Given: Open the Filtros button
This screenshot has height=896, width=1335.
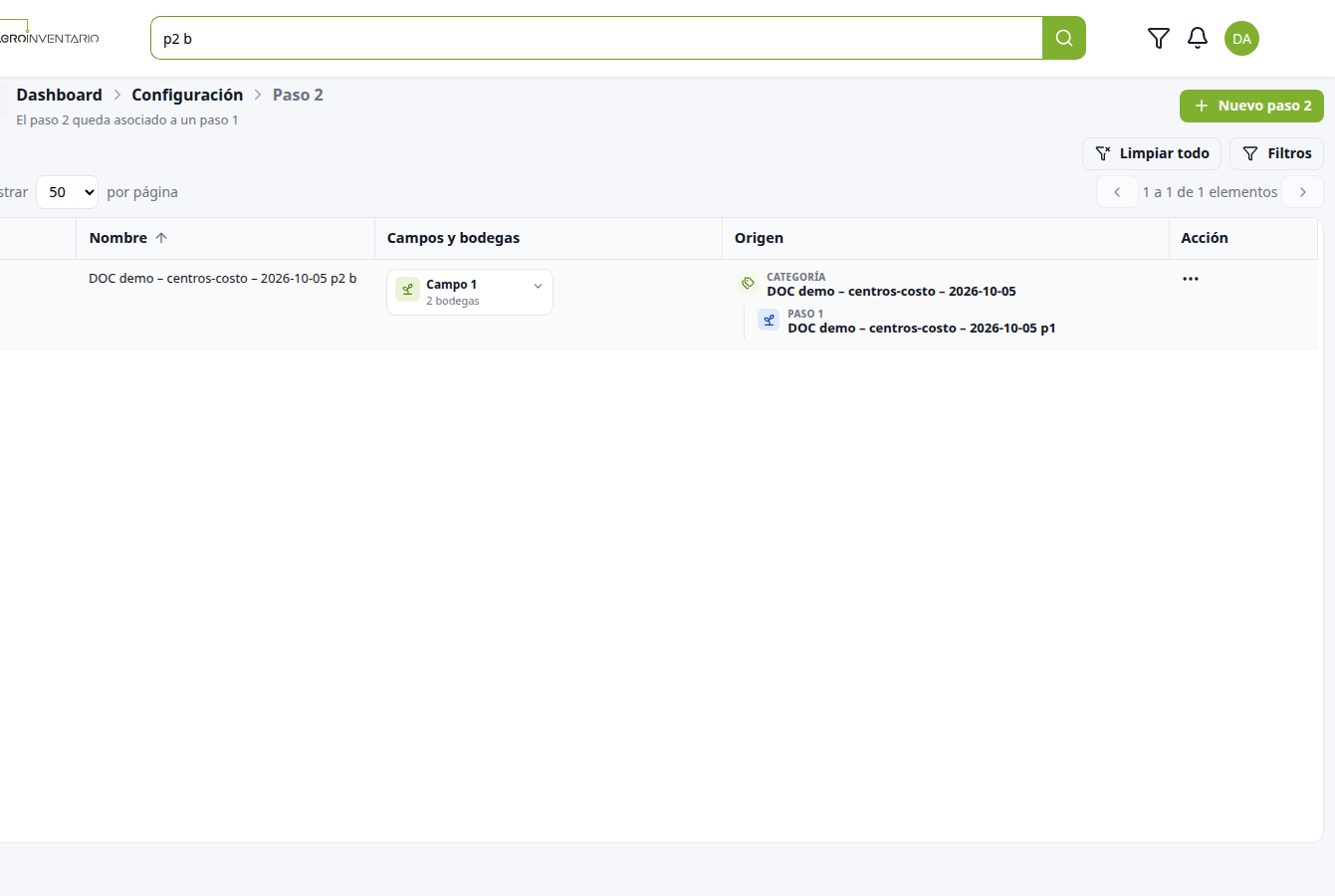Looking at the screenshot, I should (x=1276, y=153).
